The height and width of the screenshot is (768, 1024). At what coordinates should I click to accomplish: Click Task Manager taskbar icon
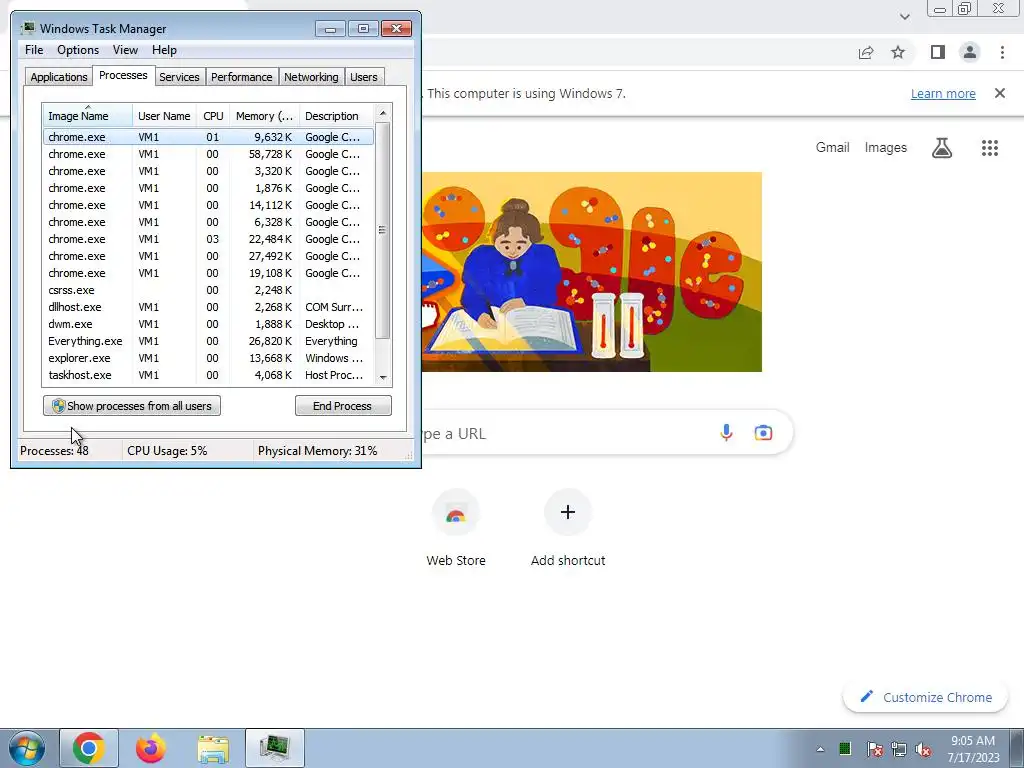275,748
